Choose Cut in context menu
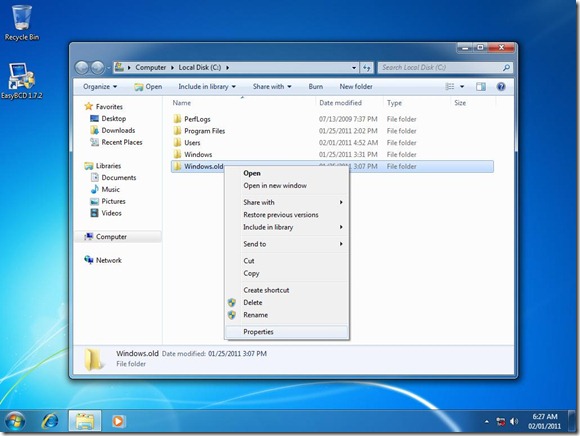Screen dimensions: 580x436 [249, 261]
